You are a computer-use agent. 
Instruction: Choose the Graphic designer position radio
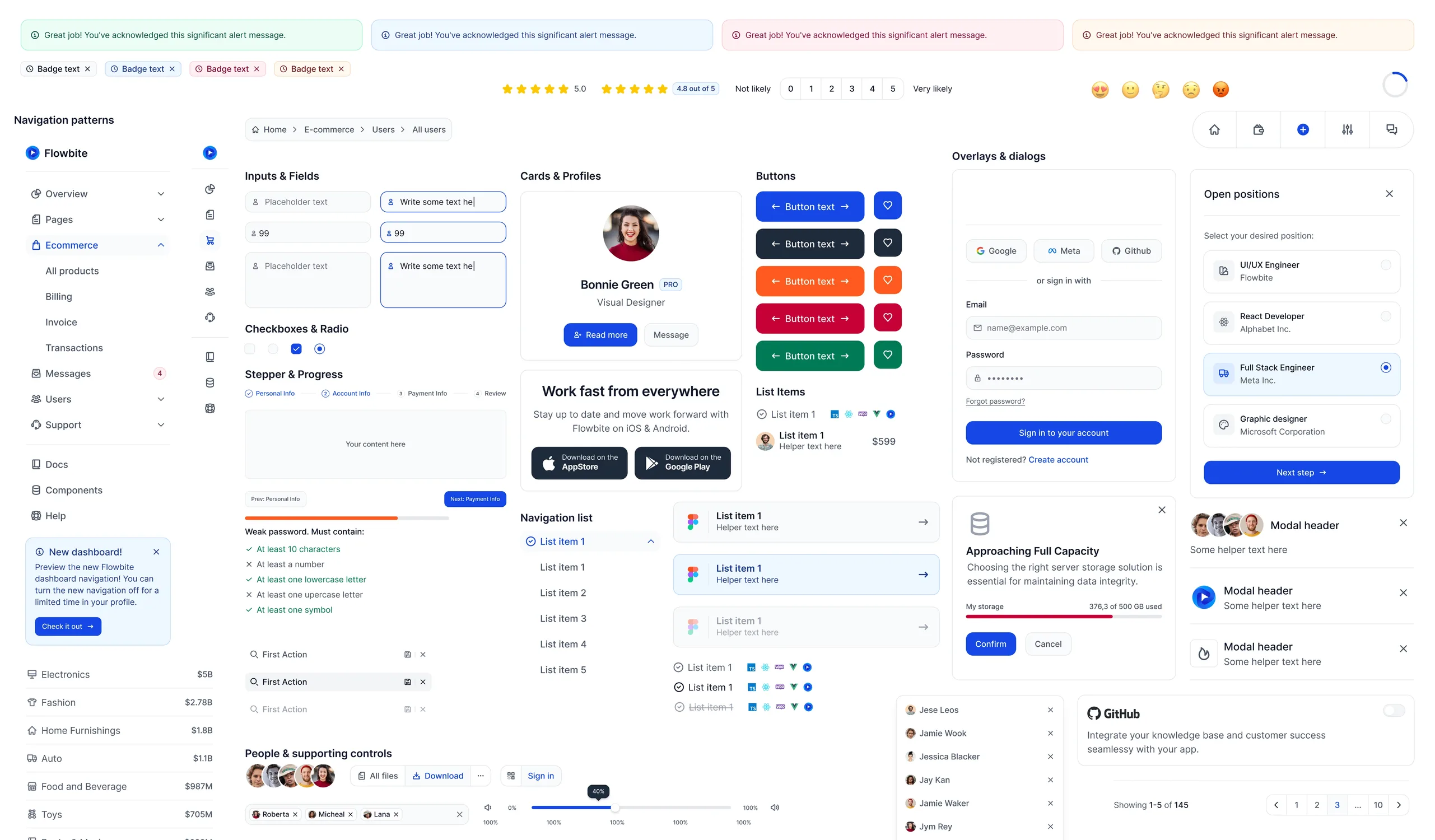click(1386, 418)
